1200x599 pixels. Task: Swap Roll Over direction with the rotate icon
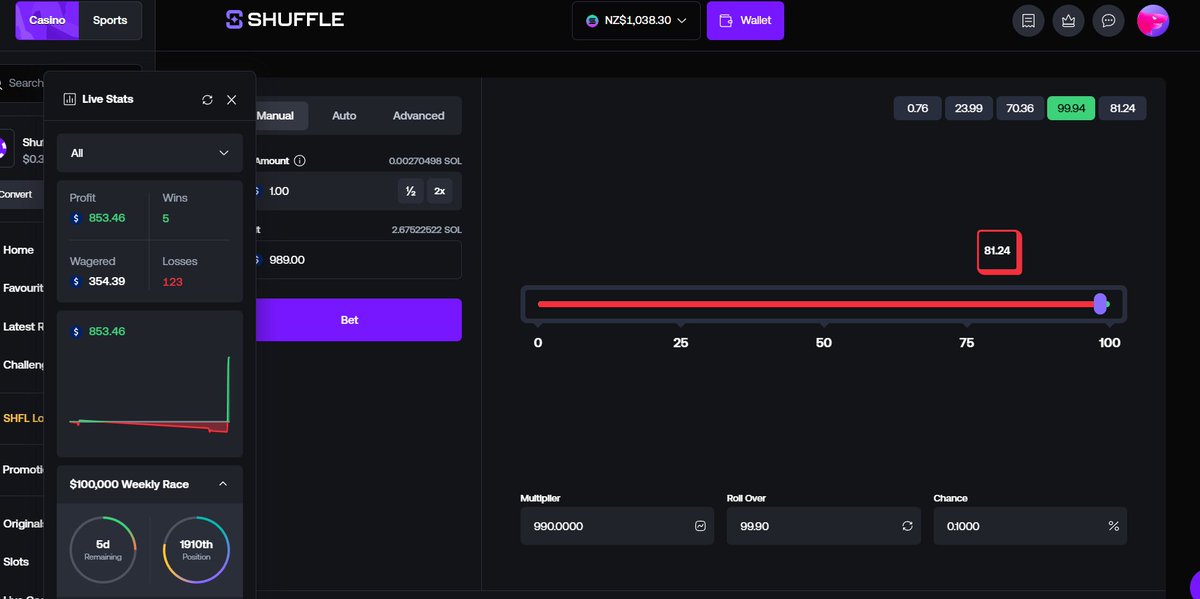(x=907, y=526)
